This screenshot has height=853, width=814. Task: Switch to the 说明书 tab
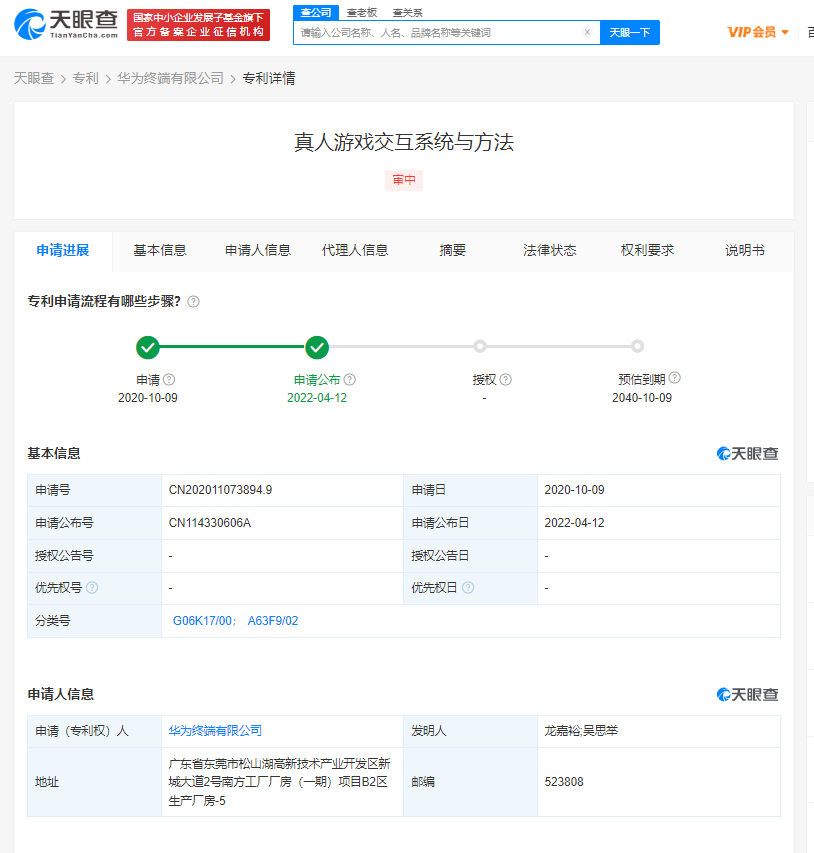click(x=744, y=251)
